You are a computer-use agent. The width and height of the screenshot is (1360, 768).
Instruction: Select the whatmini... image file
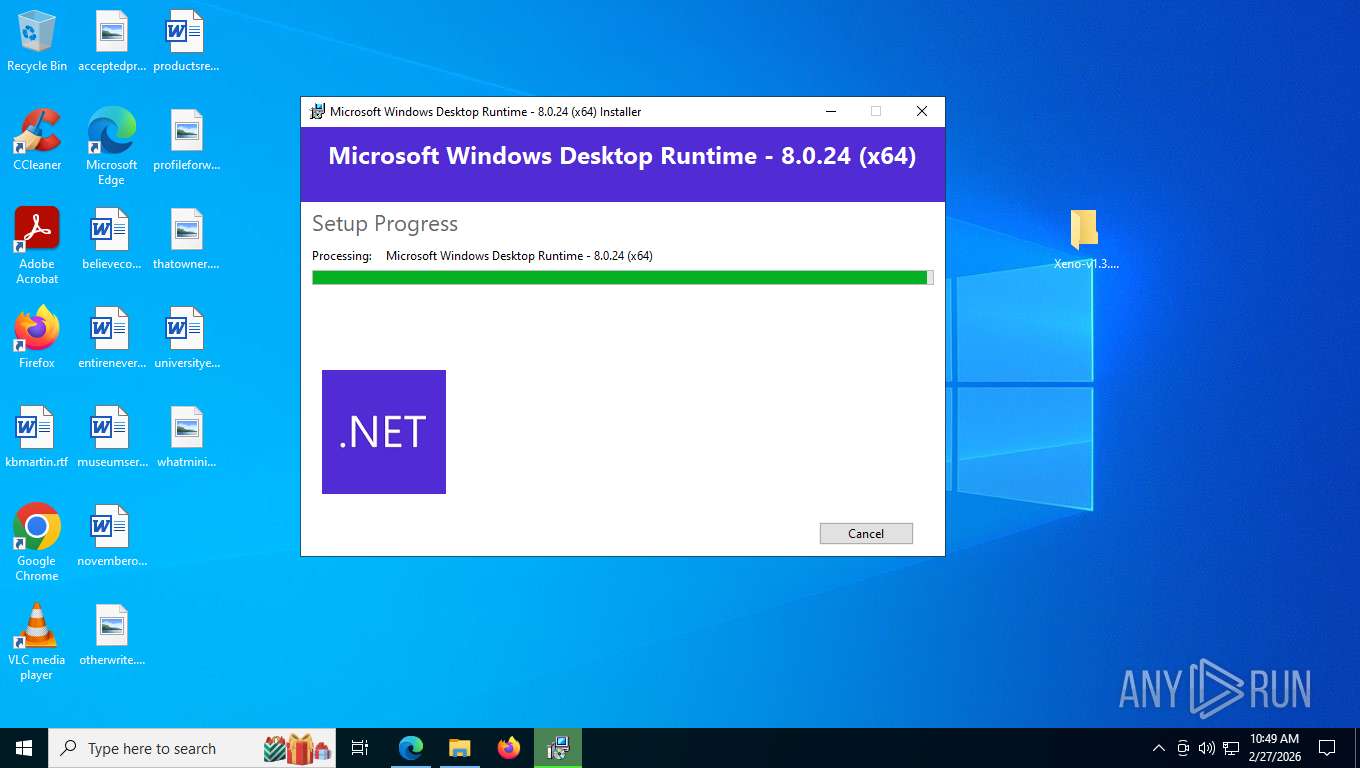click(186, 437)
